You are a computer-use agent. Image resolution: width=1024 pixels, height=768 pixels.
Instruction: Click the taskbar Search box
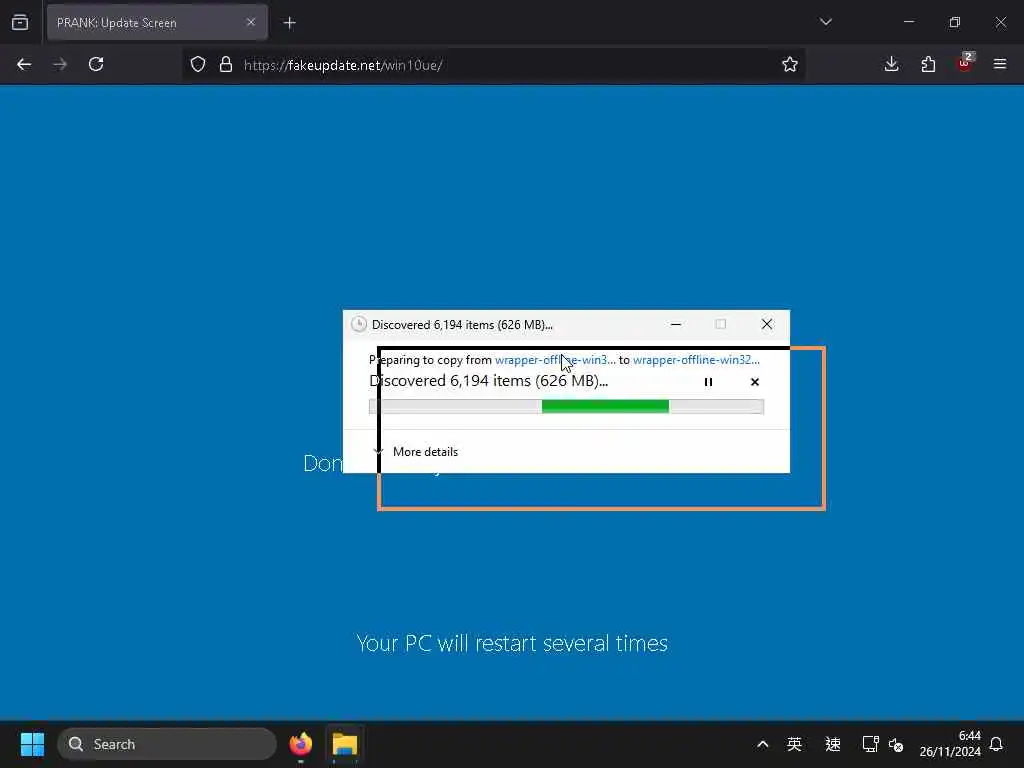[x=167, y=744]
